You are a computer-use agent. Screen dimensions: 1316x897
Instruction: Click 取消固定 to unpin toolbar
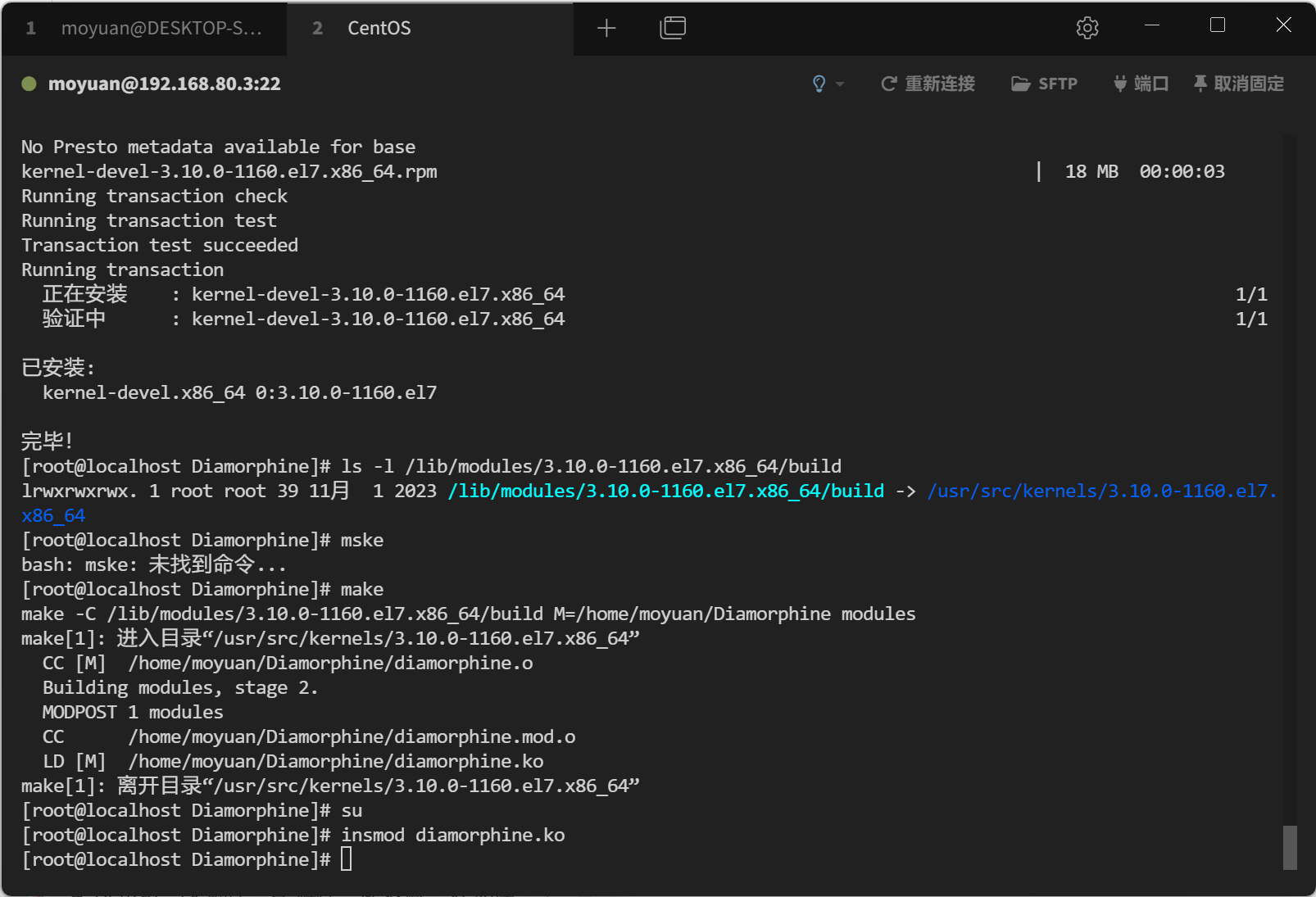(x=1238, y=84)
